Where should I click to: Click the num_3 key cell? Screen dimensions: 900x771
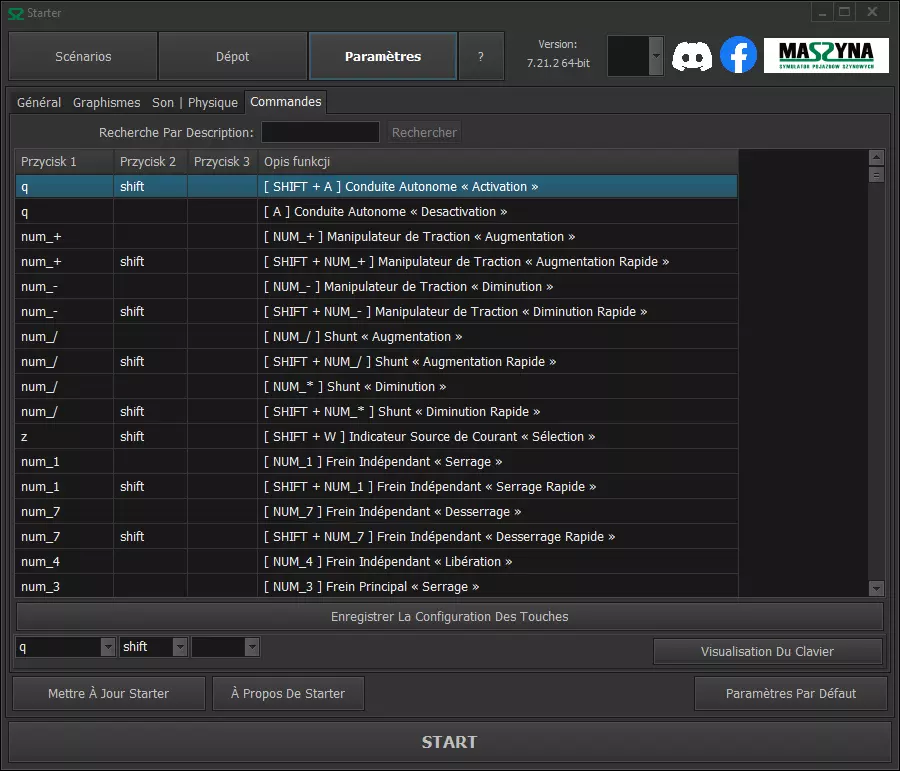coord(64,586)
